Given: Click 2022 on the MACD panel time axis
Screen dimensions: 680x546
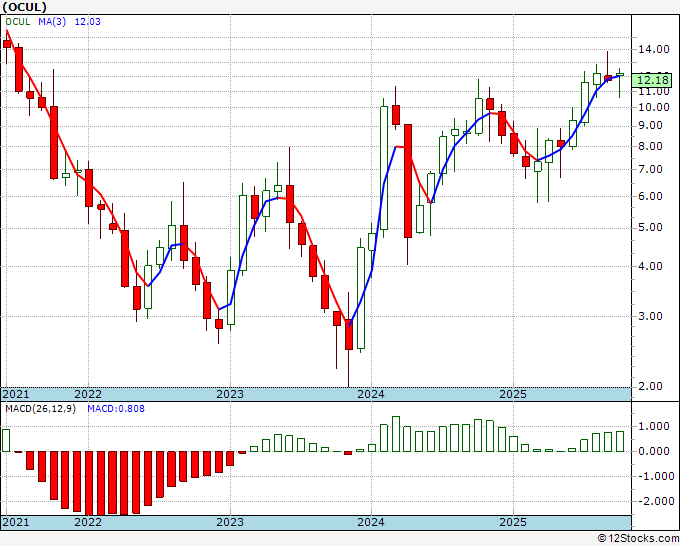Looking at the screenshot, I should [88, 522].
